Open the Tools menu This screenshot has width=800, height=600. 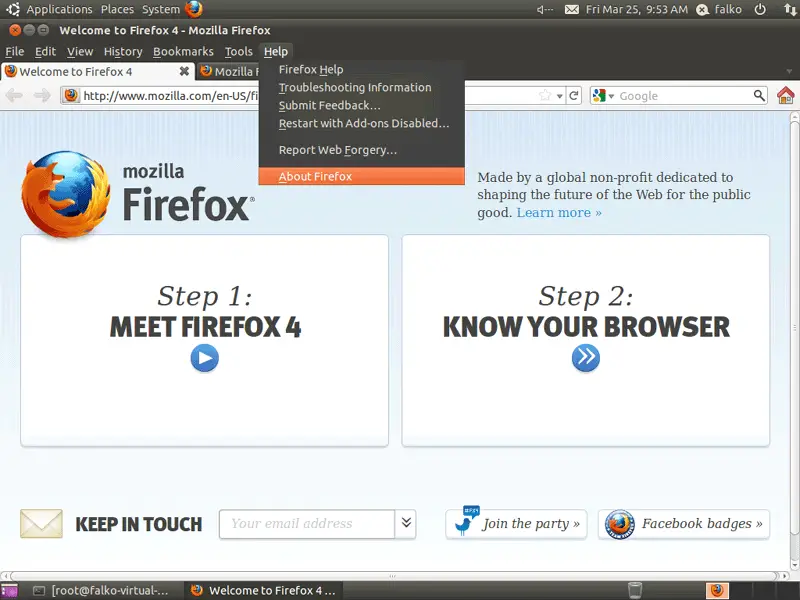point(239,52)
